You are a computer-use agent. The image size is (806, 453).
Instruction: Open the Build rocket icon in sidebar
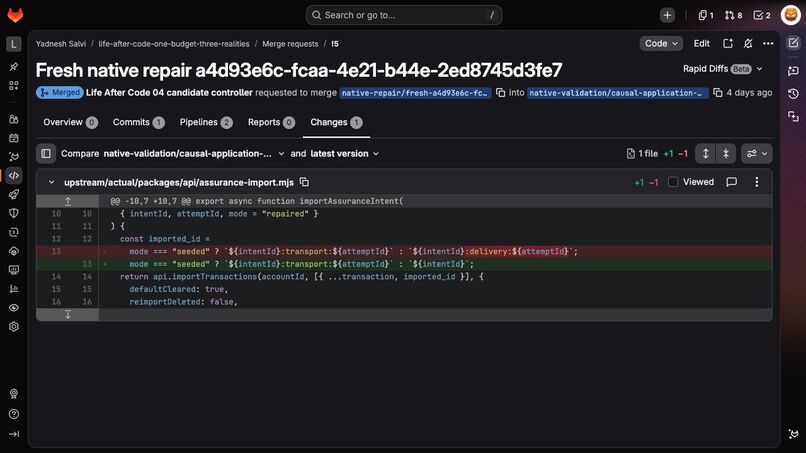(x=14, y=194)
